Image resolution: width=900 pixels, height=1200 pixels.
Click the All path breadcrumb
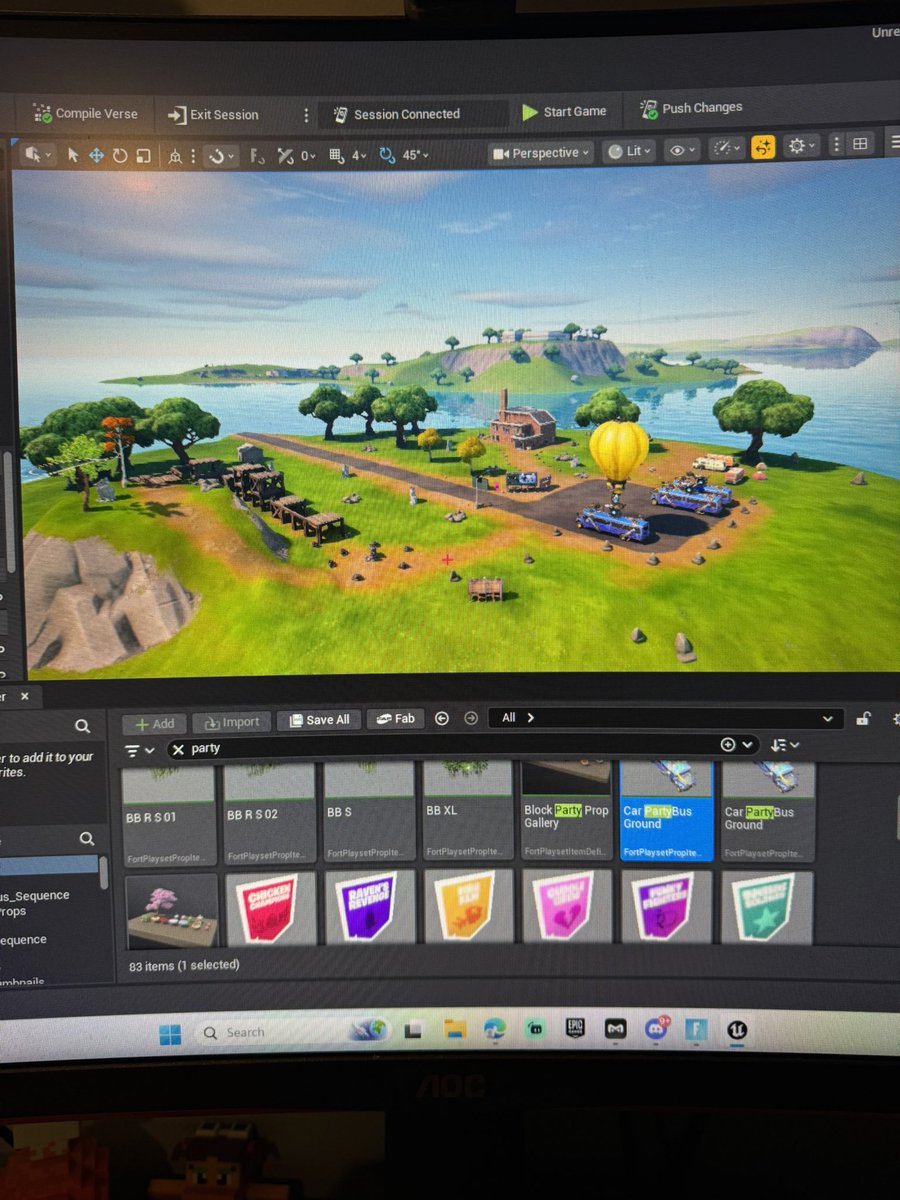click(509, 717)
